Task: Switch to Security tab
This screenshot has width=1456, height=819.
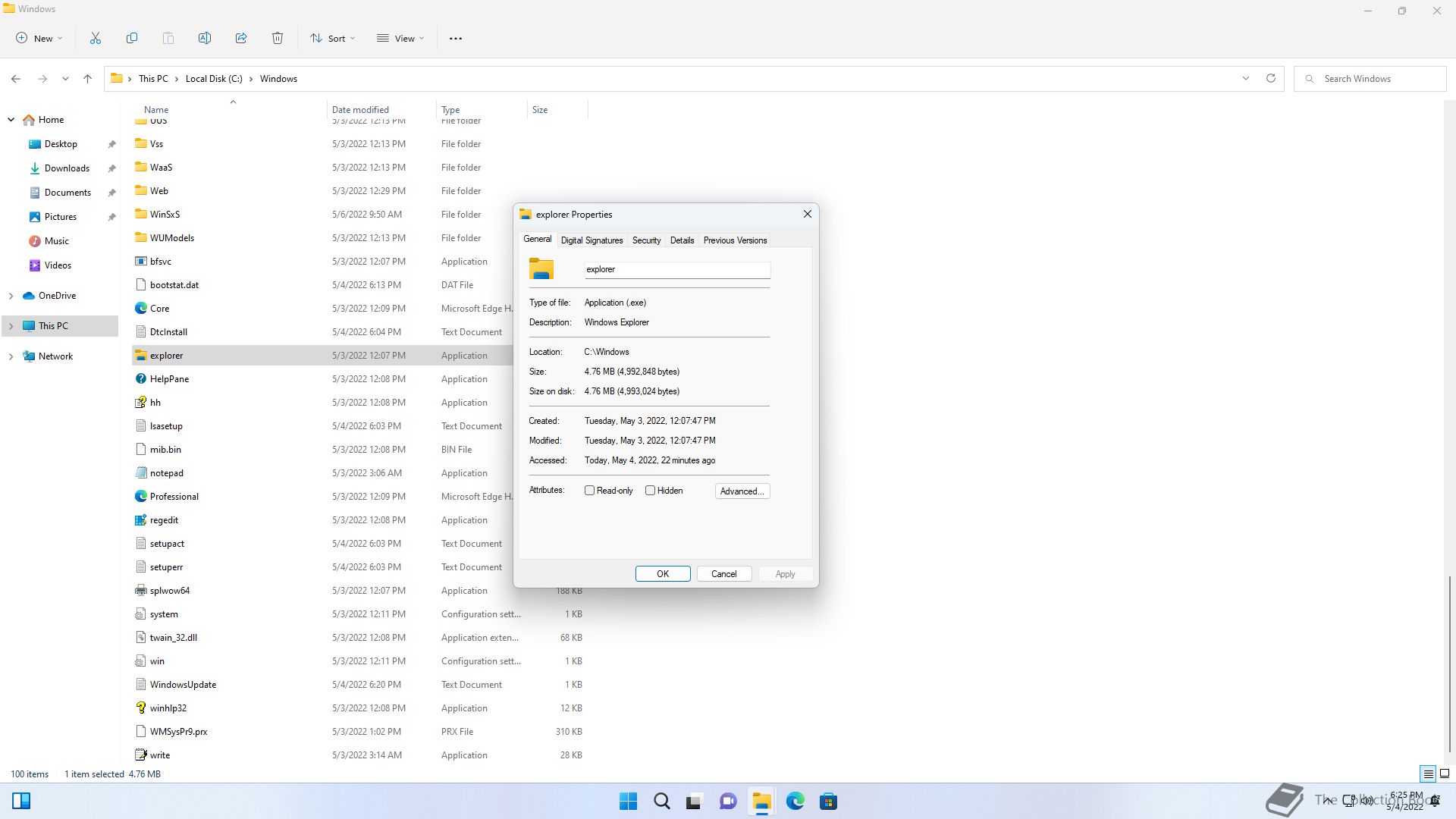Action: 646,240
